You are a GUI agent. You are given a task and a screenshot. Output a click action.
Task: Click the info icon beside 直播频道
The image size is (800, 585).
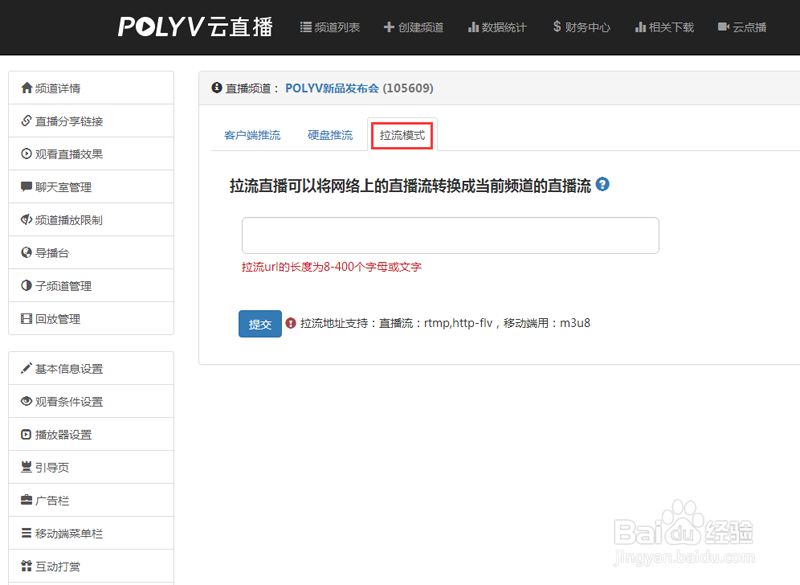217,88
